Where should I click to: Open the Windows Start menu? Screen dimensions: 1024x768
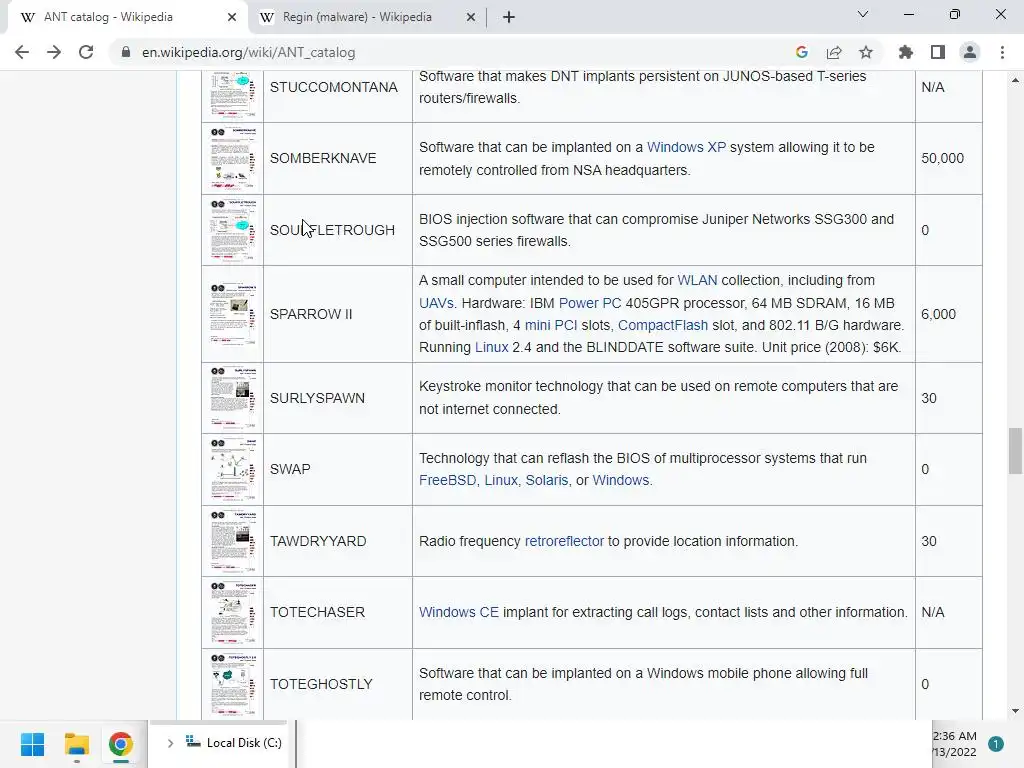pos(32,744)
